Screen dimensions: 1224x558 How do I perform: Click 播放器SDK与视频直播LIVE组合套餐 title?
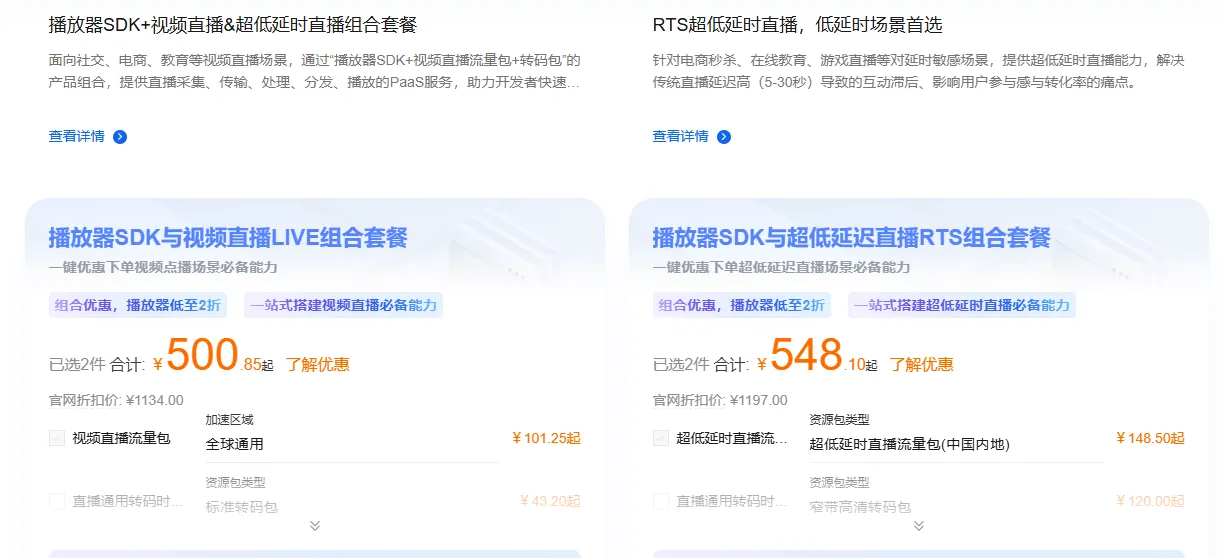point(228,238)
